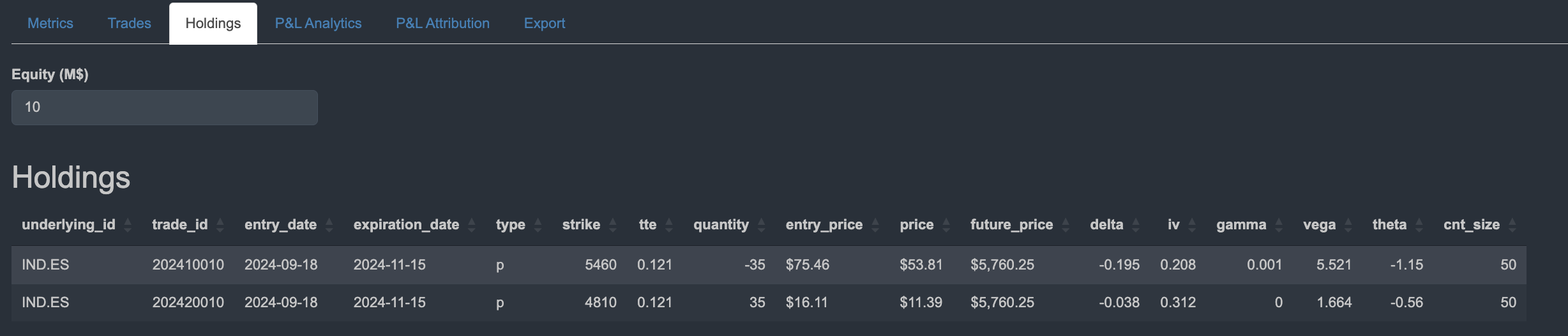Open the Metrics tab
The height and width of the screenshot is (336, 1568).
[x=50, y=24]
